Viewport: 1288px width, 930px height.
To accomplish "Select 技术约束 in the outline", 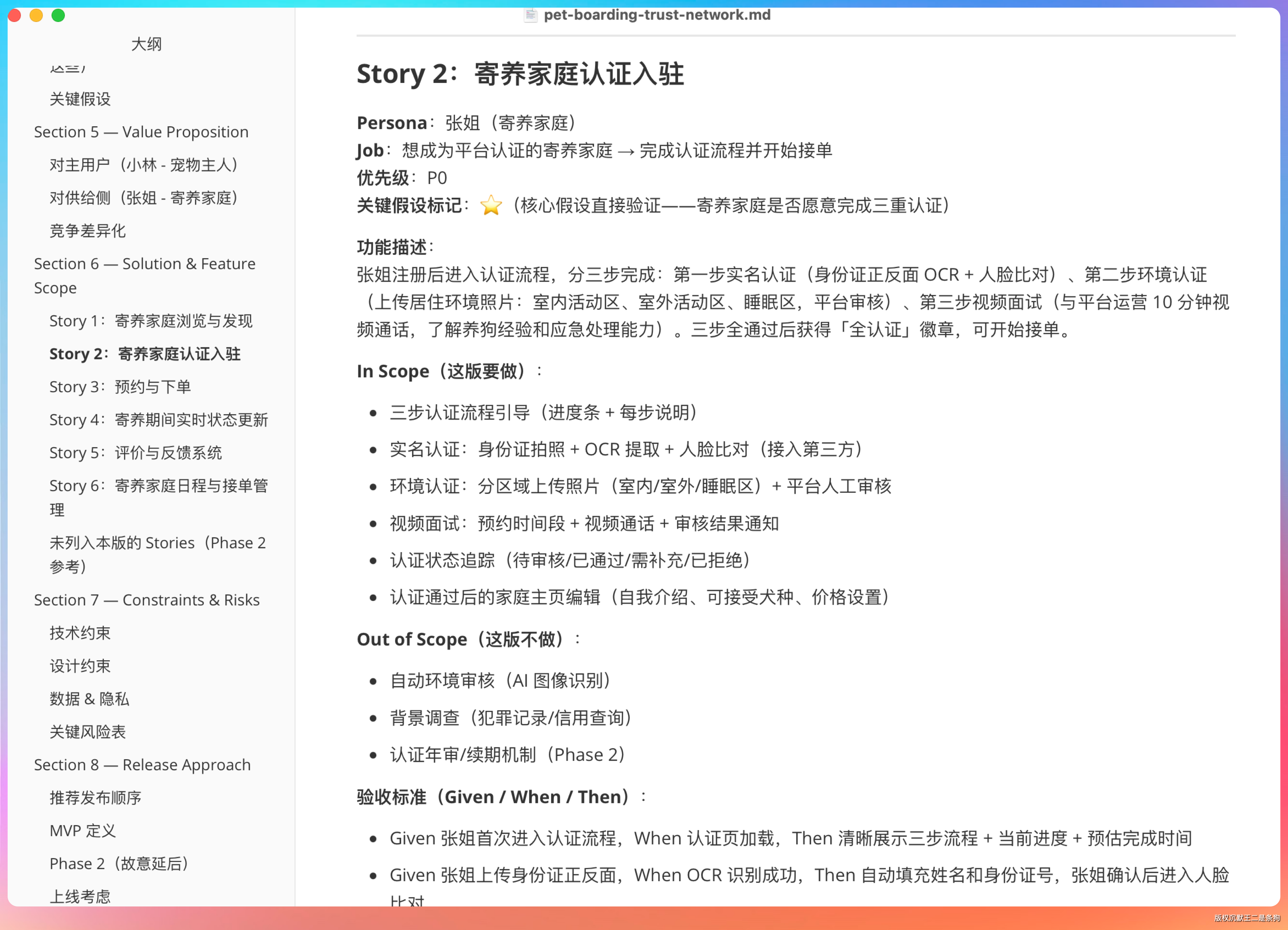I will [x=80, y=633].
